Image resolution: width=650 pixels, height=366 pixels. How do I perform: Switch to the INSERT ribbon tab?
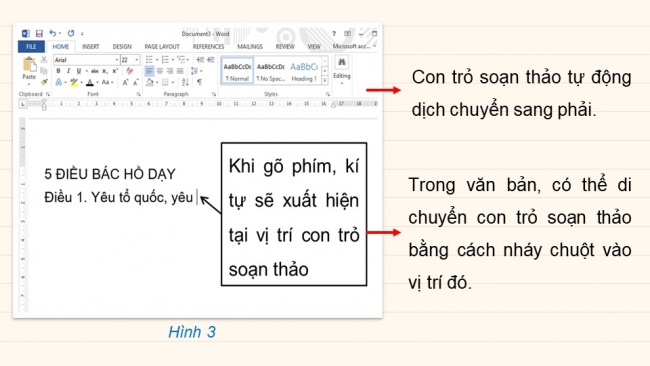pyautogui.click(x=90, y=46)
